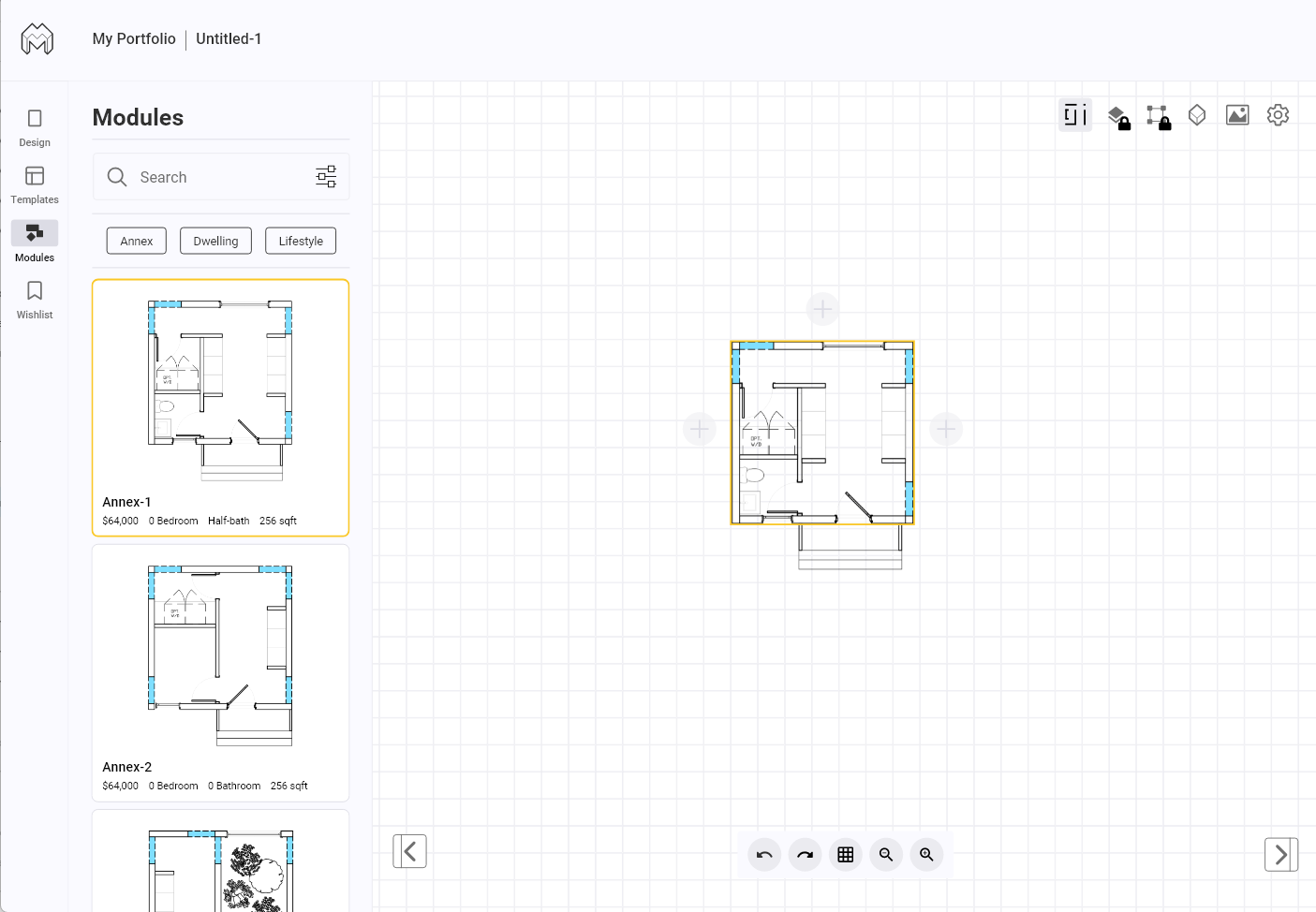This screenshot has height=912, width=1316.
Task: Click the app logo icon
Action: (x=37, y=39)
